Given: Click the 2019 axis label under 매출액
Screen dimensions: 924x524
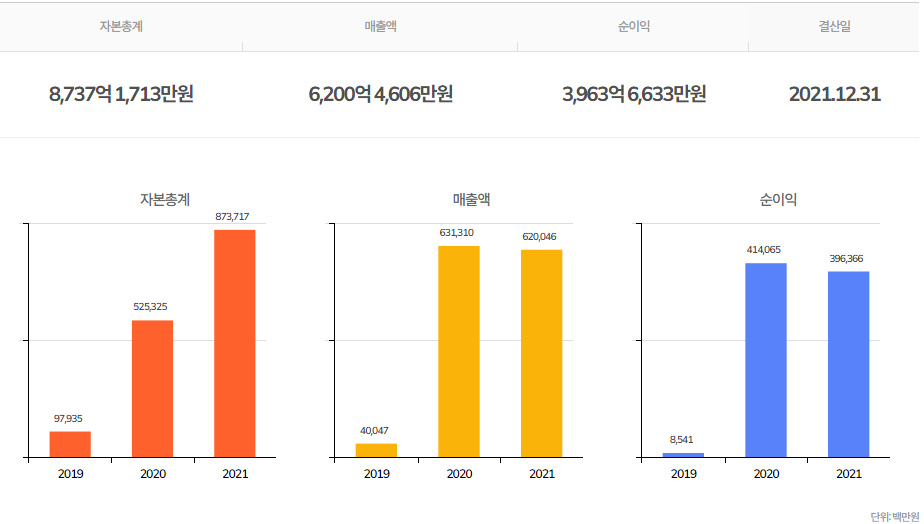Looking at the screenshot, I should coord(377,474).
